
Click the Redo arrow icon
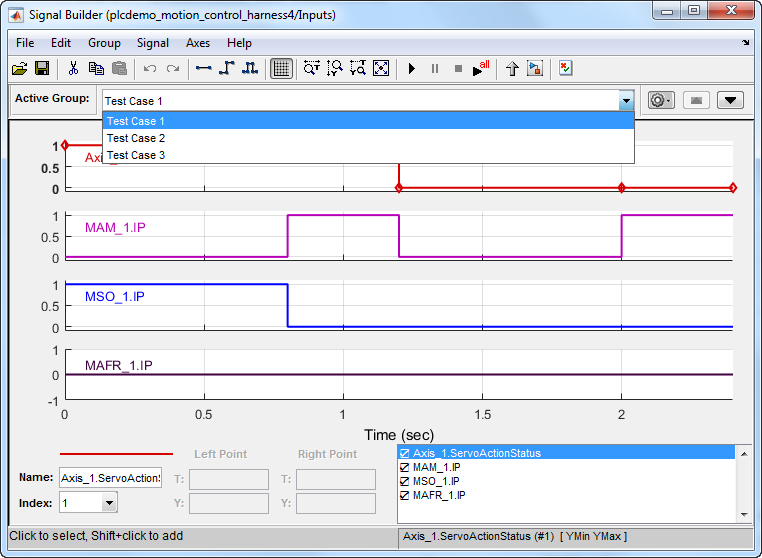pos(173,69)
